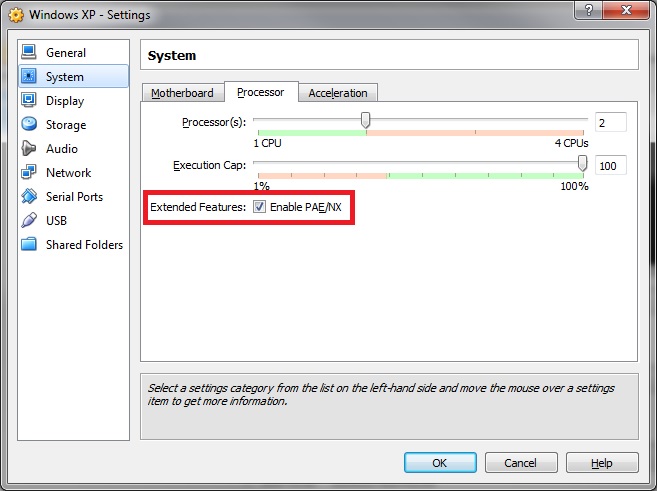Select System in the settings list
657x491 pixels.
tap(73, 76)
